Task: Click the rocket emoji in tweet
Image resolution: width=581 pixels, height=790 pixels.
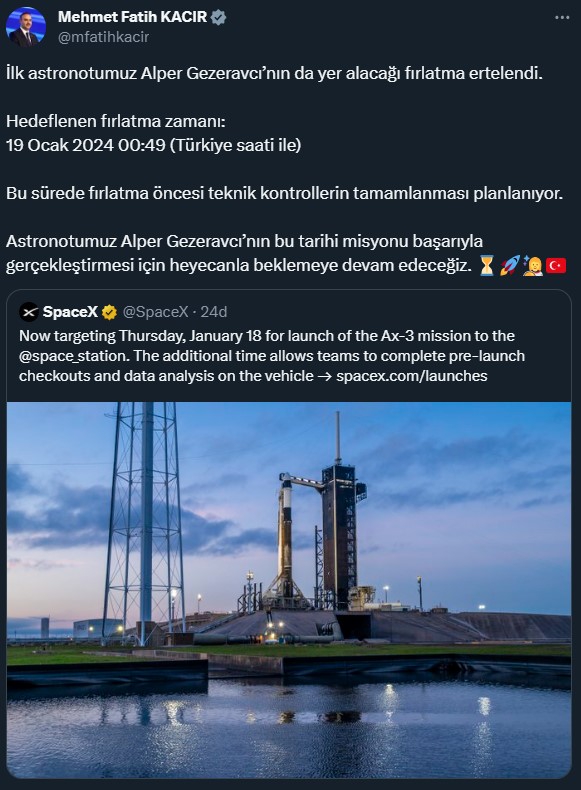Action: (509, 265)
